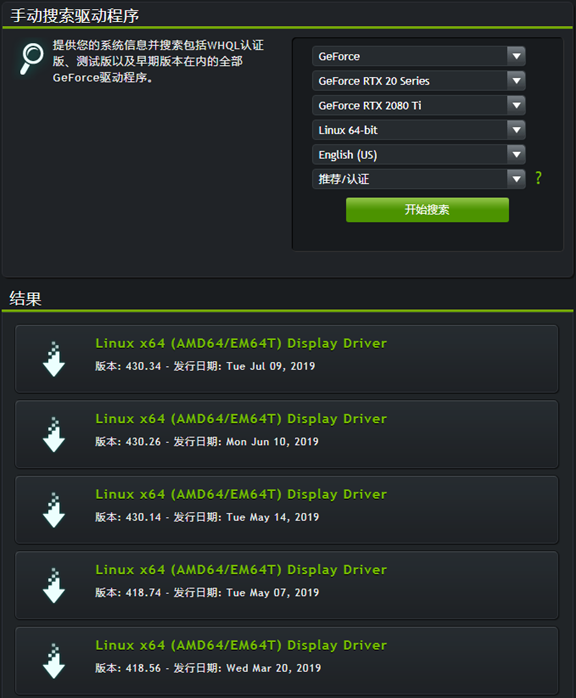Open the 430.26 Linux x64 Display Driver link
The width and height of the screenshot is (576, 698).
(241, 419)
